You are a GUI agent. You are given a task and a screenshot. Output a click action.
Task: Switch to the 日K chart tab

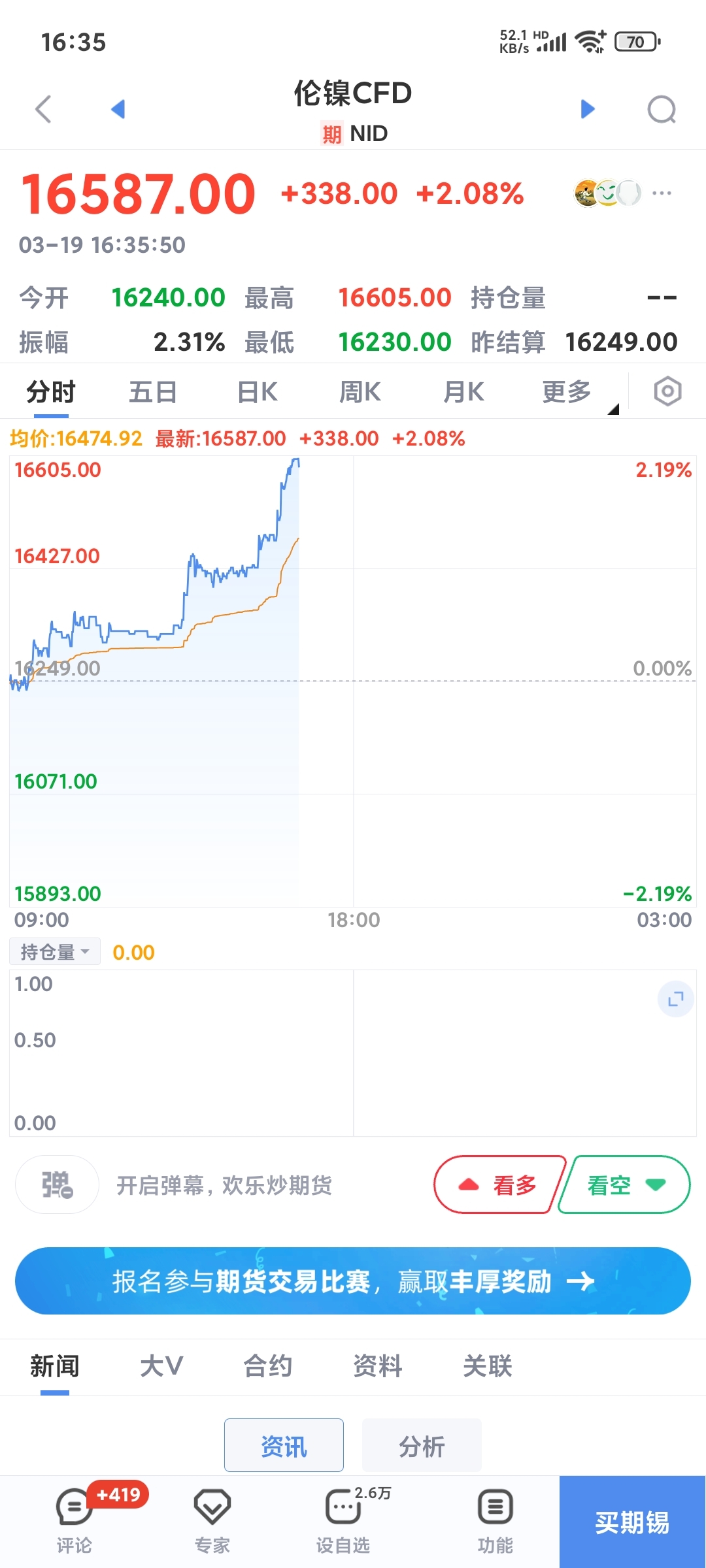coord(257,393)
